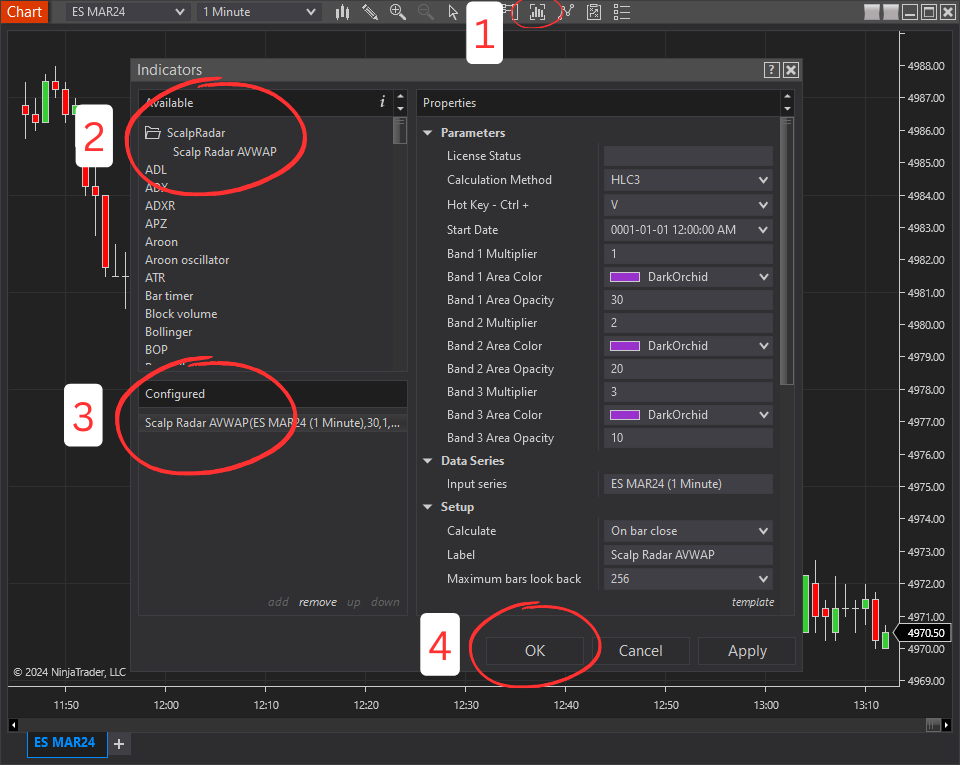Click the Cancel button
Screen dimensions: 960x765
tap(640, 651)
